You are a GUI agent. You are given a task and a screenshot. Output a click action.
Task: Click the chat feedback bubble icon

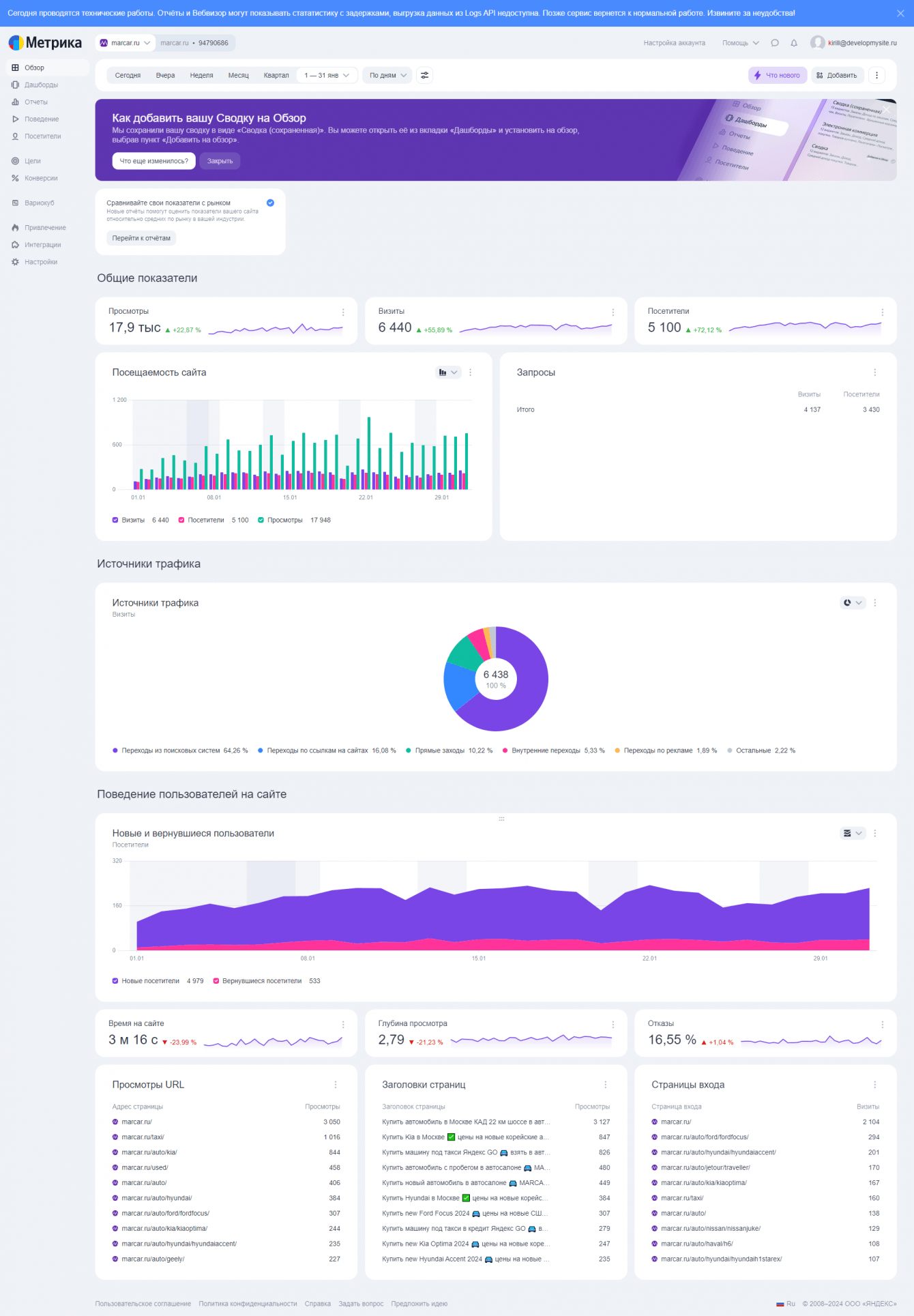coord(775,43)
